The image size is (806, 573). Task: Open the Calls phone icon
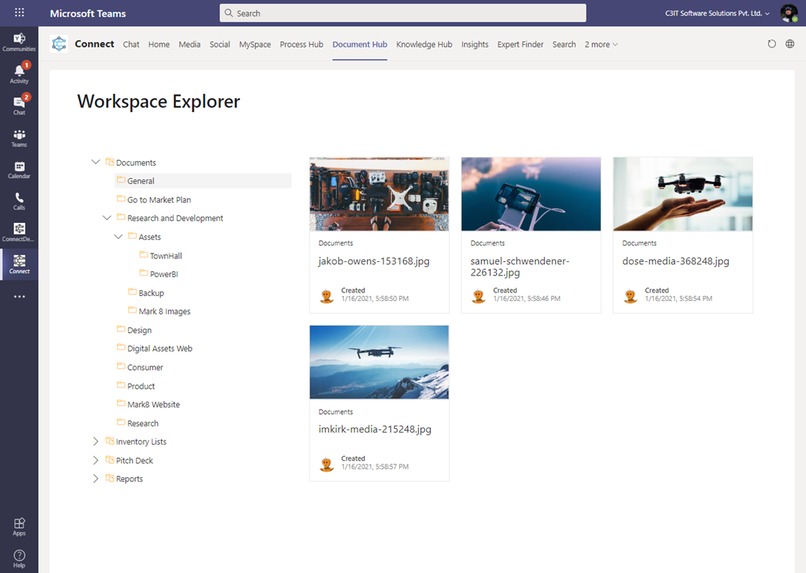[19, 201]
